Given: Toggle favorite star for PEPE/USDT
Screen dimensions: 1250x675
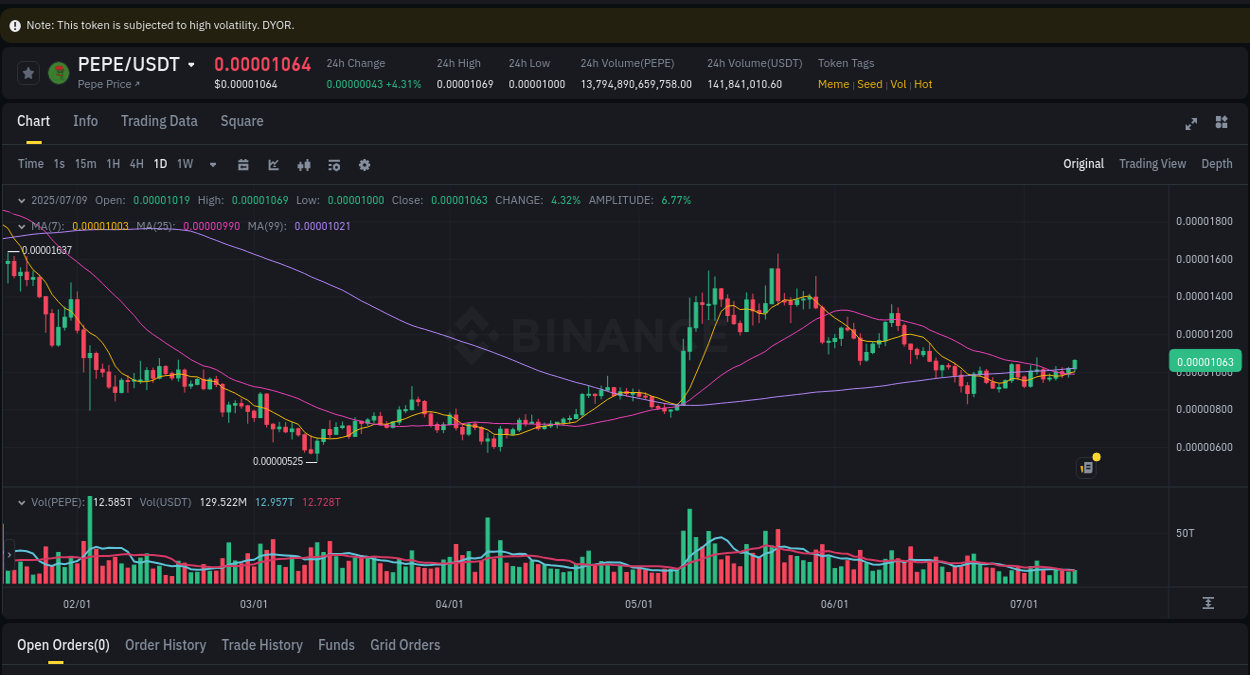Looking at the screenshot, I should 28,72.
